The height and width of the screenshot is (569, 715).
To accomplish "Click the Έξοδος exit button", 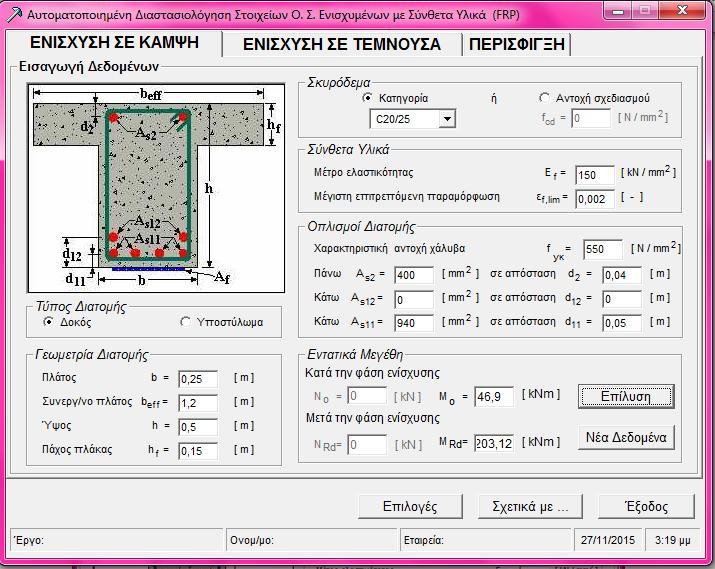I will 646,507.
